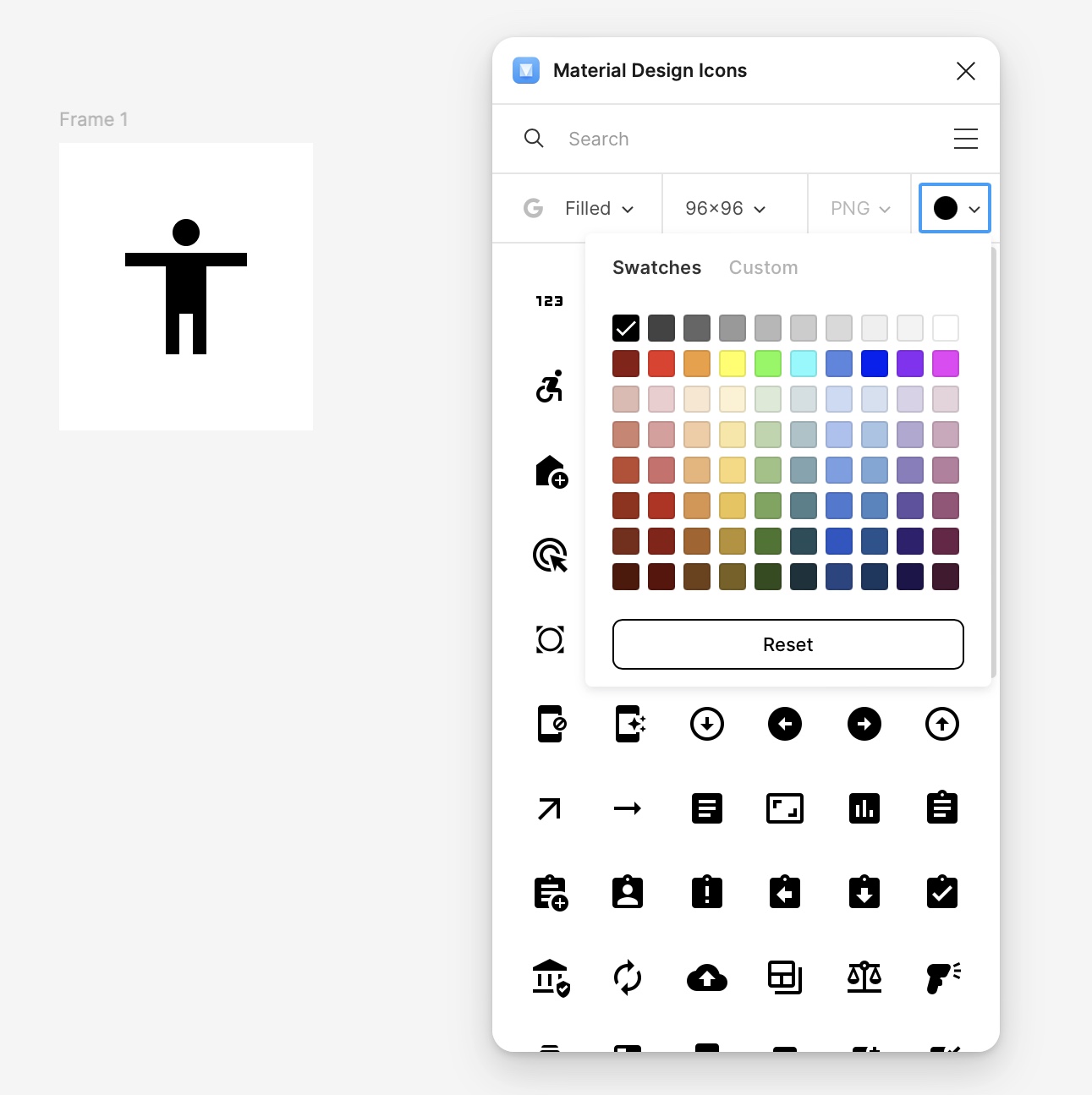This screenshot has height=1095, width=1092.
Task: Click the Material Design Icons plugin logo
Action: click(x=526, y=70)
